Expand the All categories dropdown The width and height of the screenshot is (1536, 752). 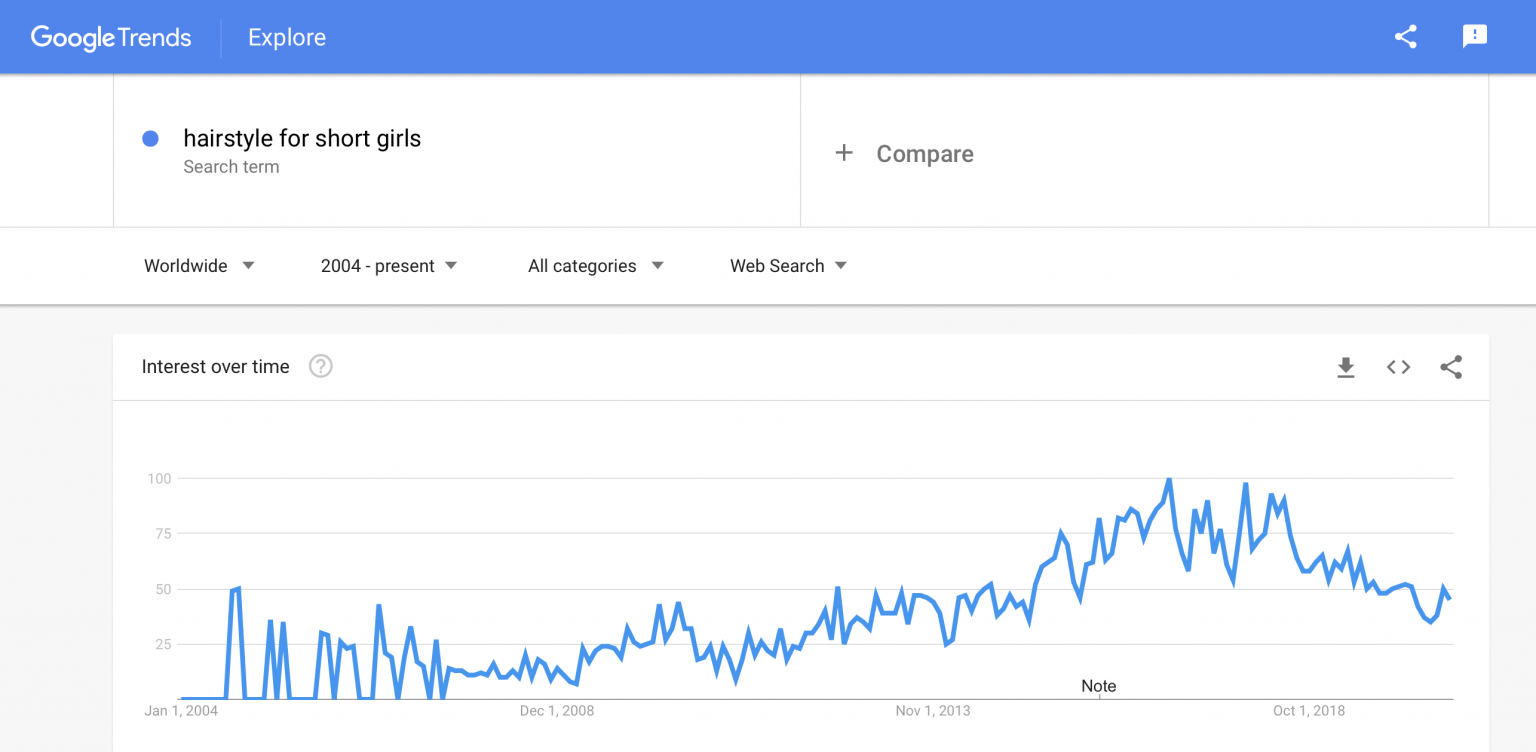point(595,266)
